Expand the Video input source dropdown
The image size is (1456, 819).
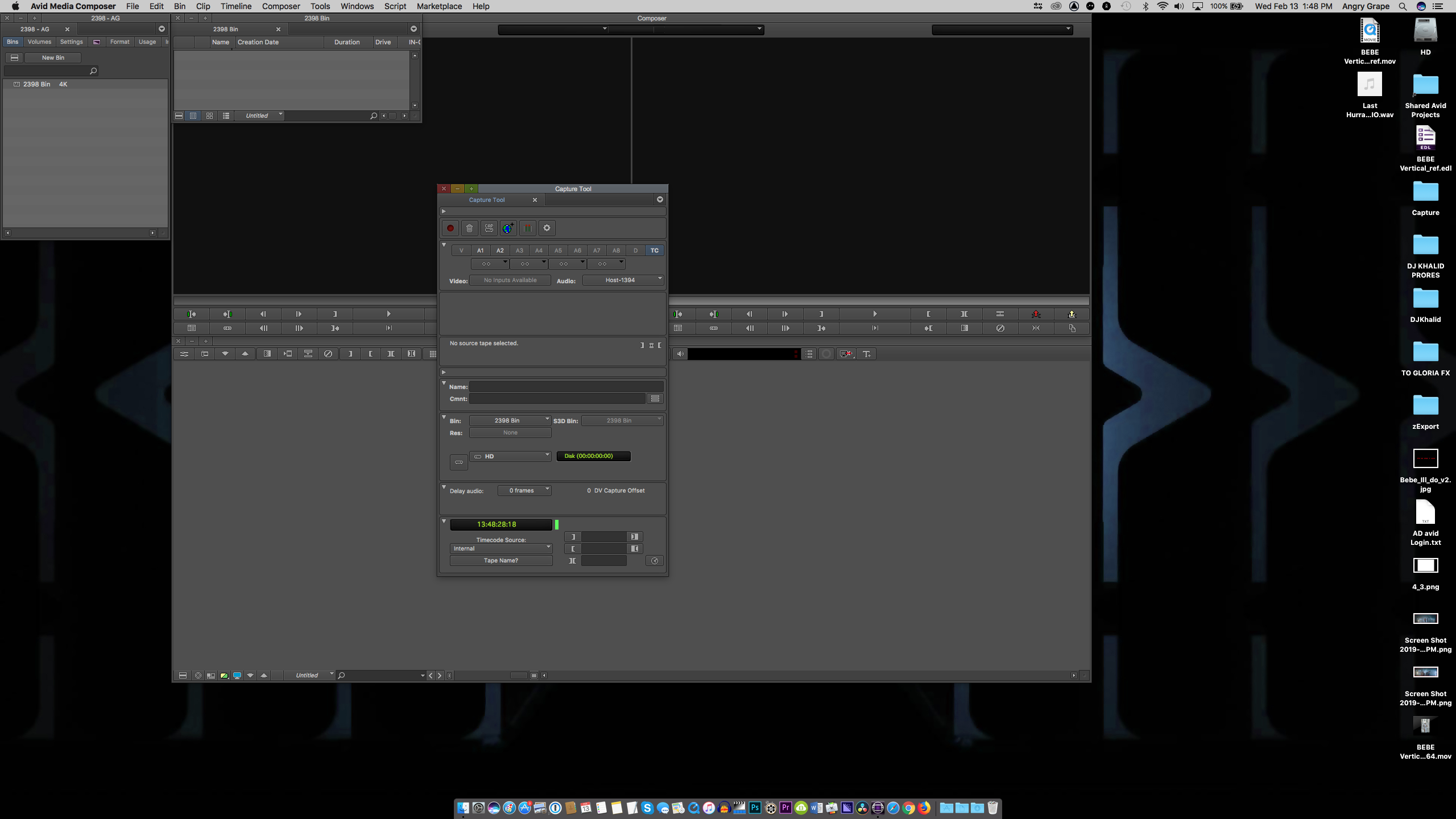point(511,280)
